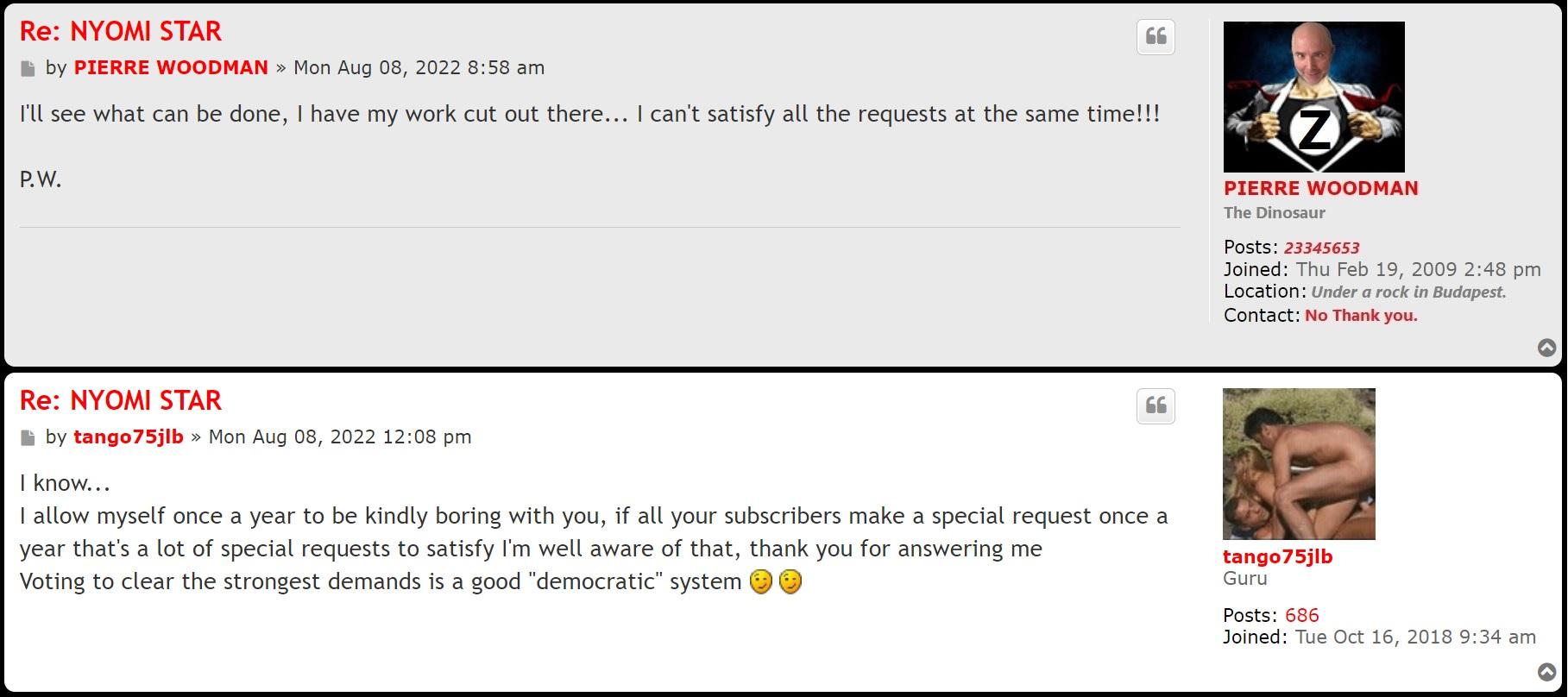The image size is (1568, 697).
Task: Click the post icon beside 'by tango75jlb'
Action: (x=28, y=437)
